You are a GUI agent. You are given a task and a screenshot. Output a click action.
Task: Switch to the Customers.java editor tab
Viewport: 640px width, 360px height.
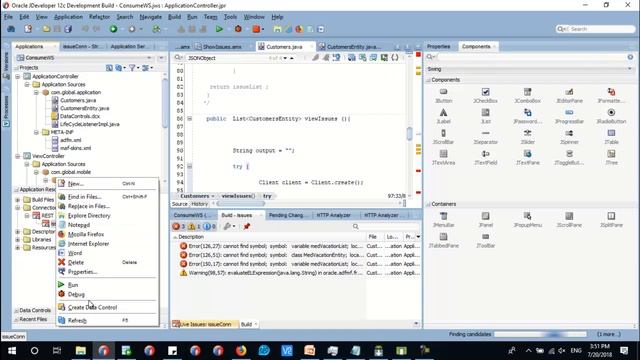click(x=284, y=47)
